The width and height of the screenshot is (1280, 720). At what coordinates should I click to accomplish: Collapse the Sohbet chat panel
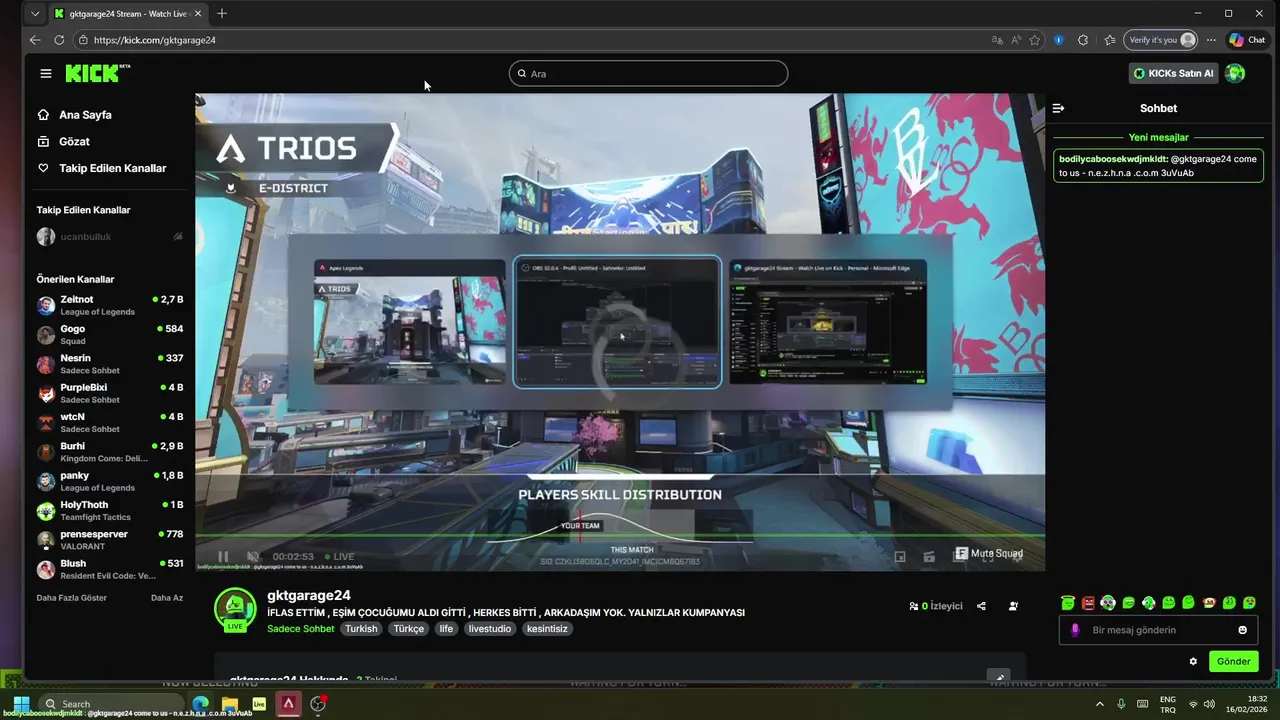1058,108
